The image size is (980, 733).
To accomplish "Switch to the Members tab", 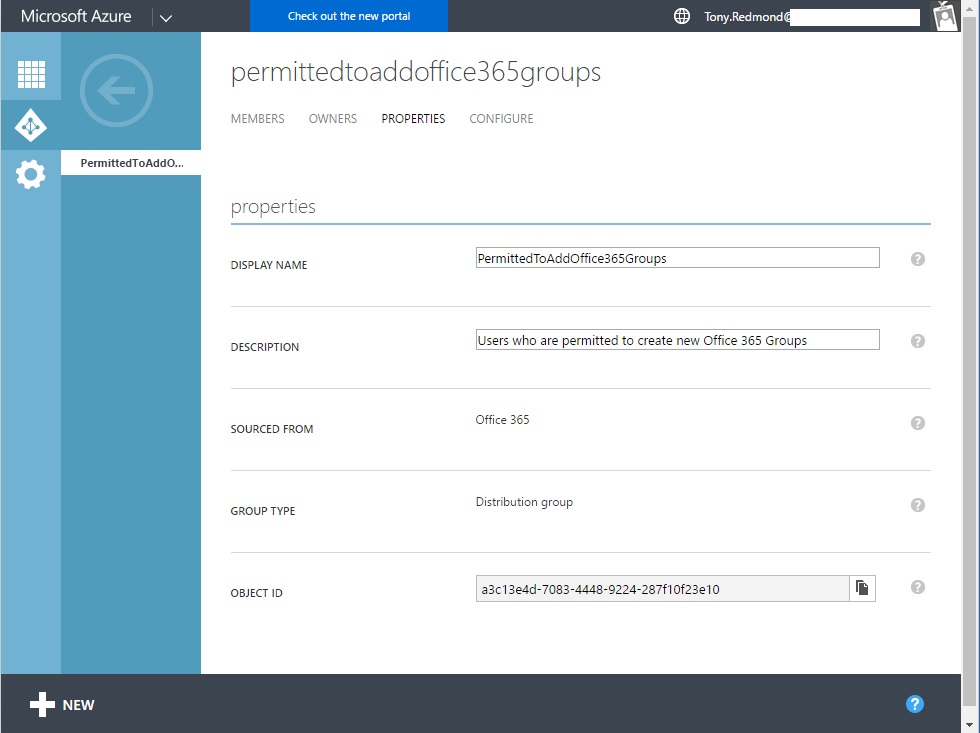I will pos(257,118).
